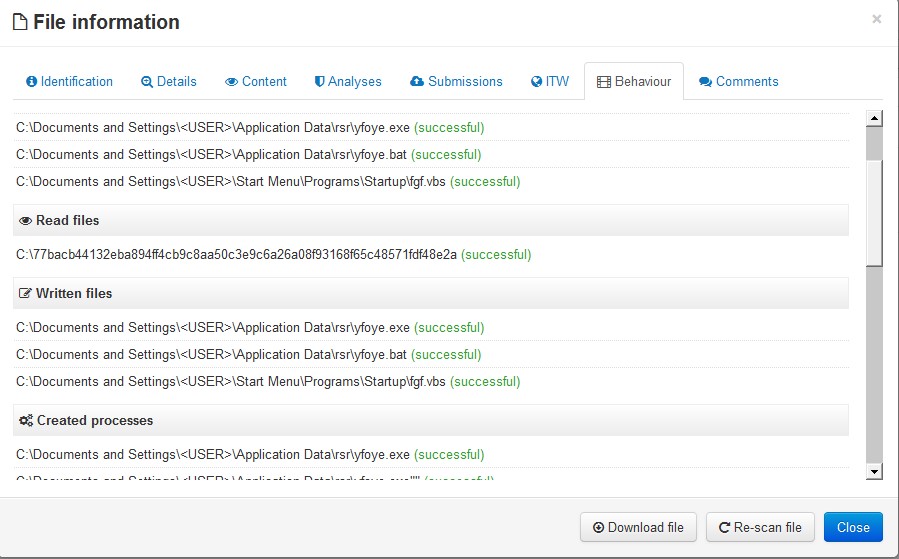
Task: Click the globe icon on ITW tab
Action: pos(536,82)
